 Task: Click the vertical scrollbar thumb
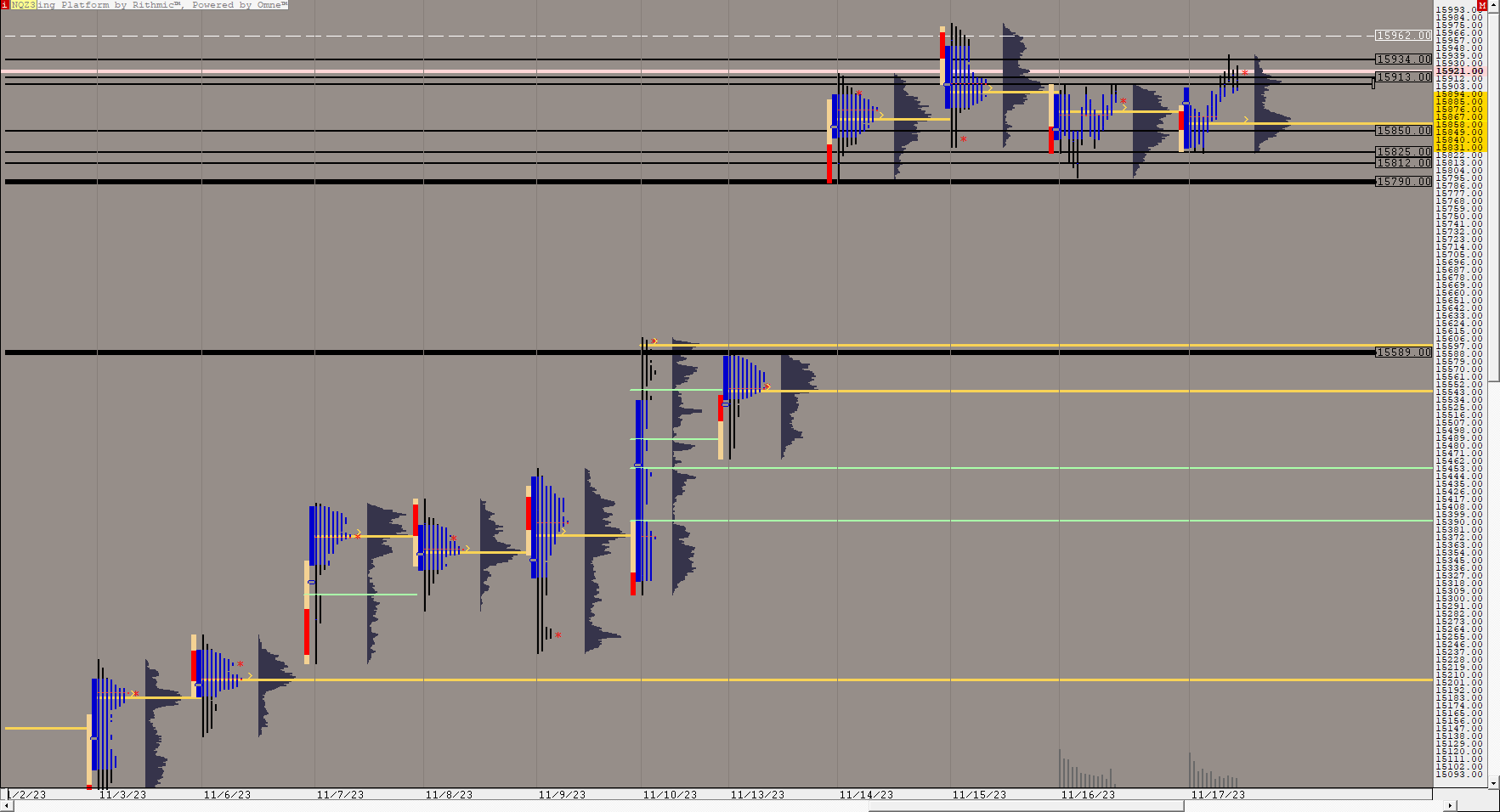coord(1494,196)
